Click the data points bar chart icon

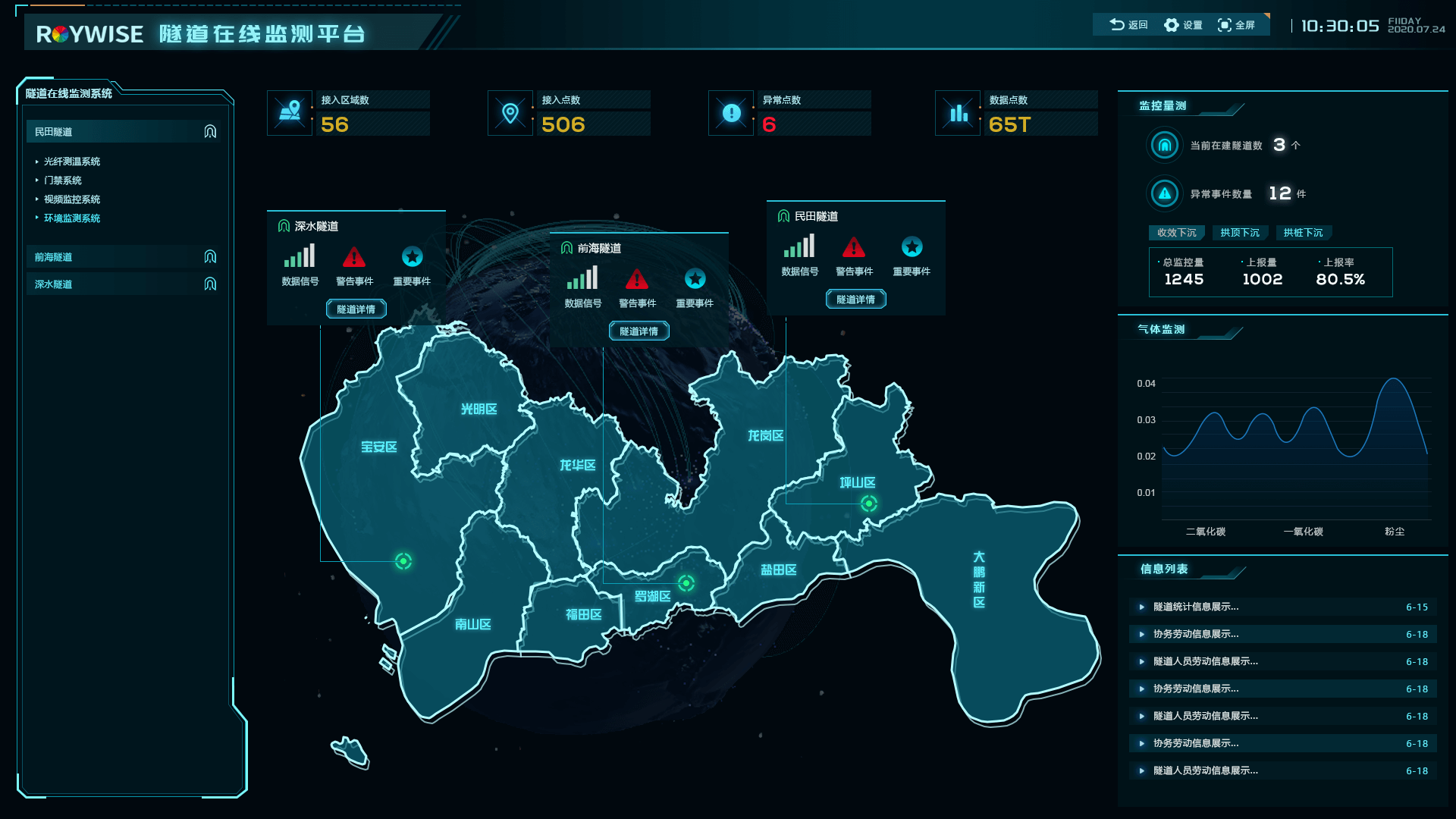coord(959,114)
